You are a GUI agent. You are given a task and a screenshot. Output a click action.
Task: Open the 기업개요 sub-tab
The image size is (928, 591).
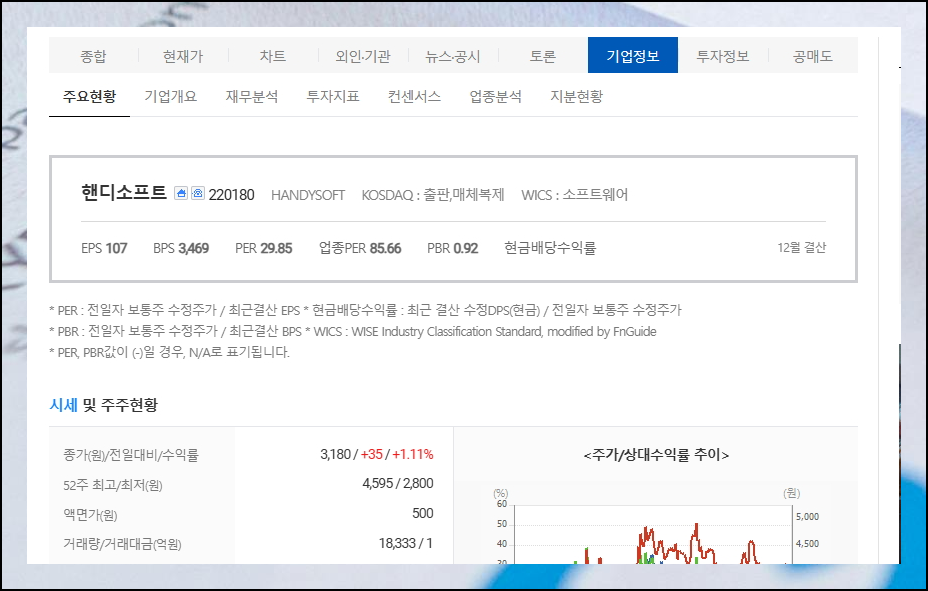170,96
